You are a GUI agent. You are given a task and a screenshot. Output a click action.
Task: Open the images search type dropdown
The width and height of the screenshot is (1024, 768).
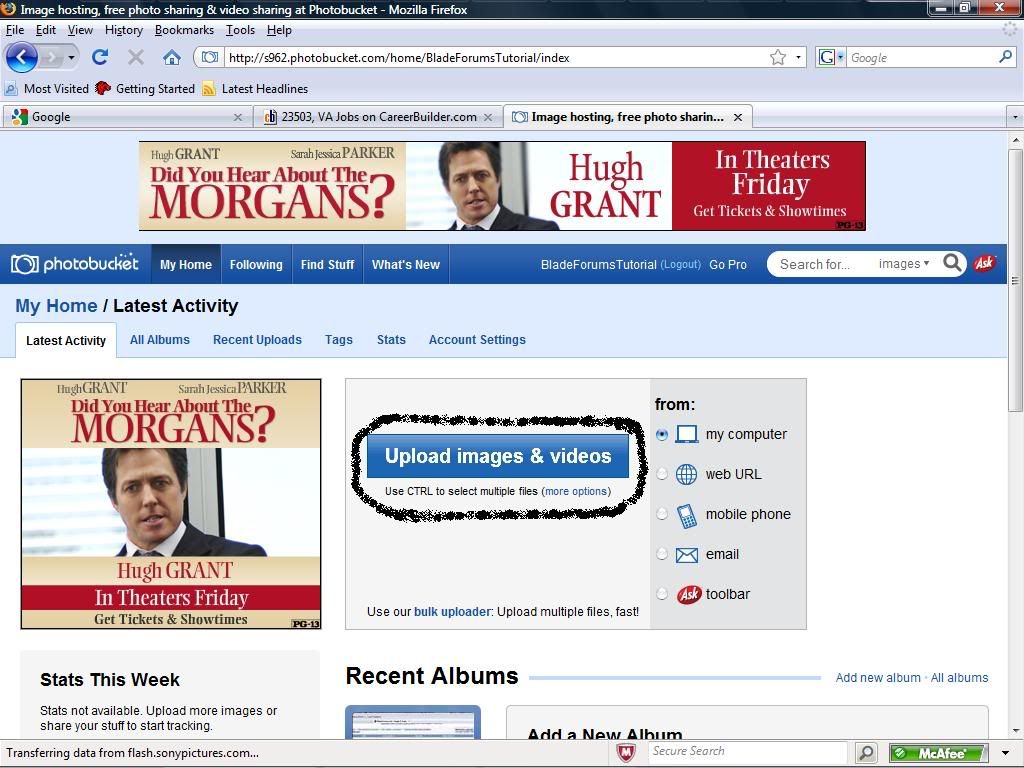904,263
